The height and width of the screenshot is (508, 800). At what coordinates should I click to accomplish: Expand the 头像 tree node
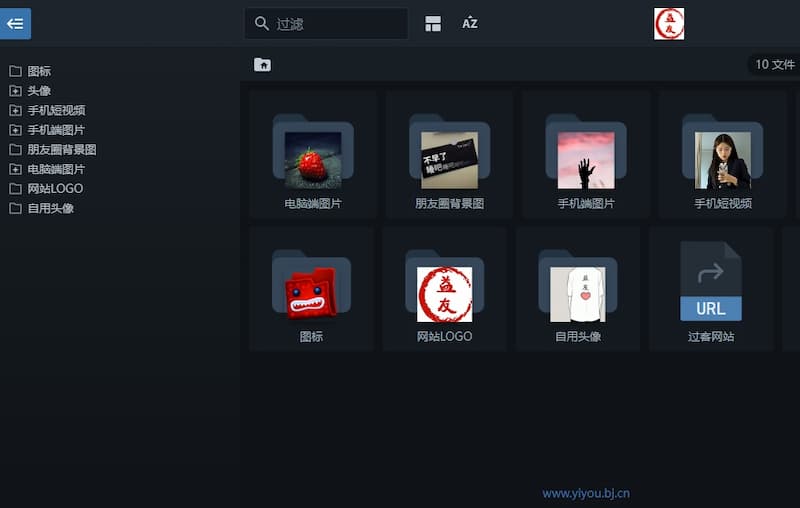click(x=15, y=91)
